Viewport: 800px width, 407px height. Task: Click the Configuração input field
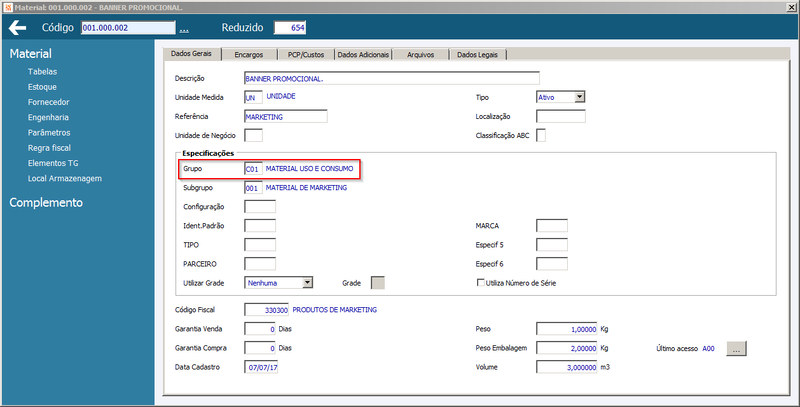(x=260, y=207)
